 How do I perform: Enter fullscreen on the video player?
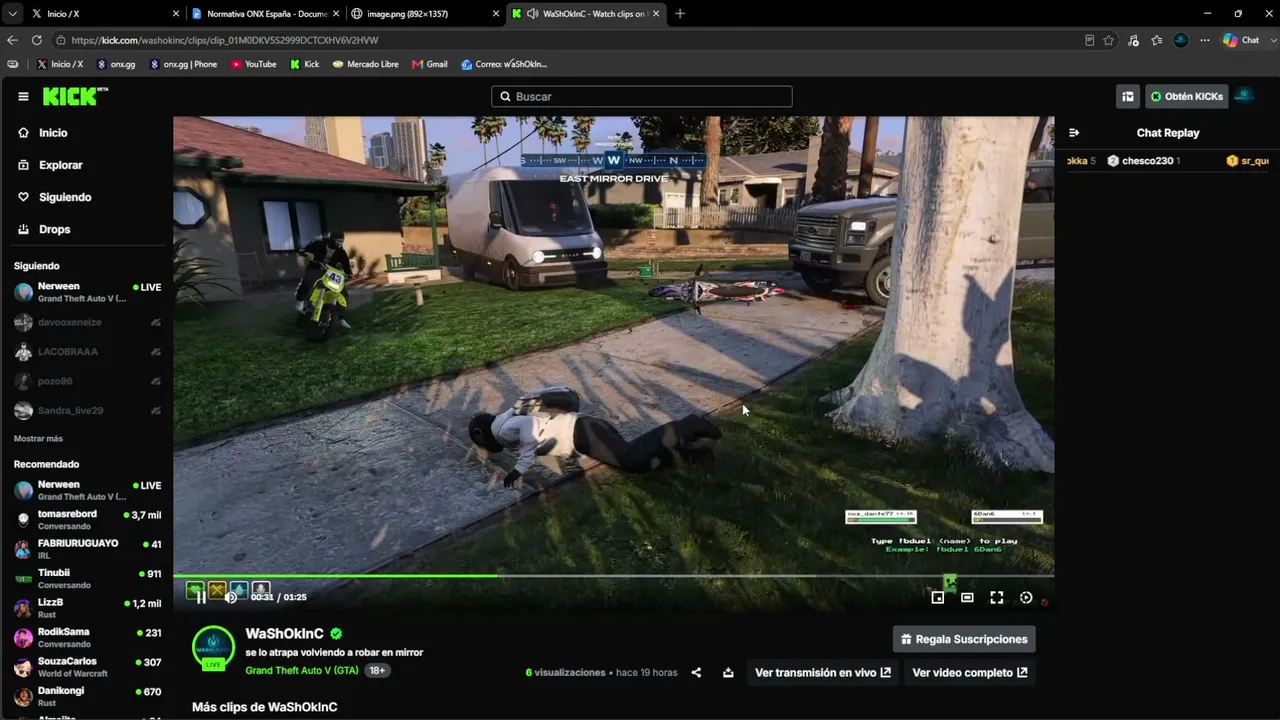pos(997,597)
